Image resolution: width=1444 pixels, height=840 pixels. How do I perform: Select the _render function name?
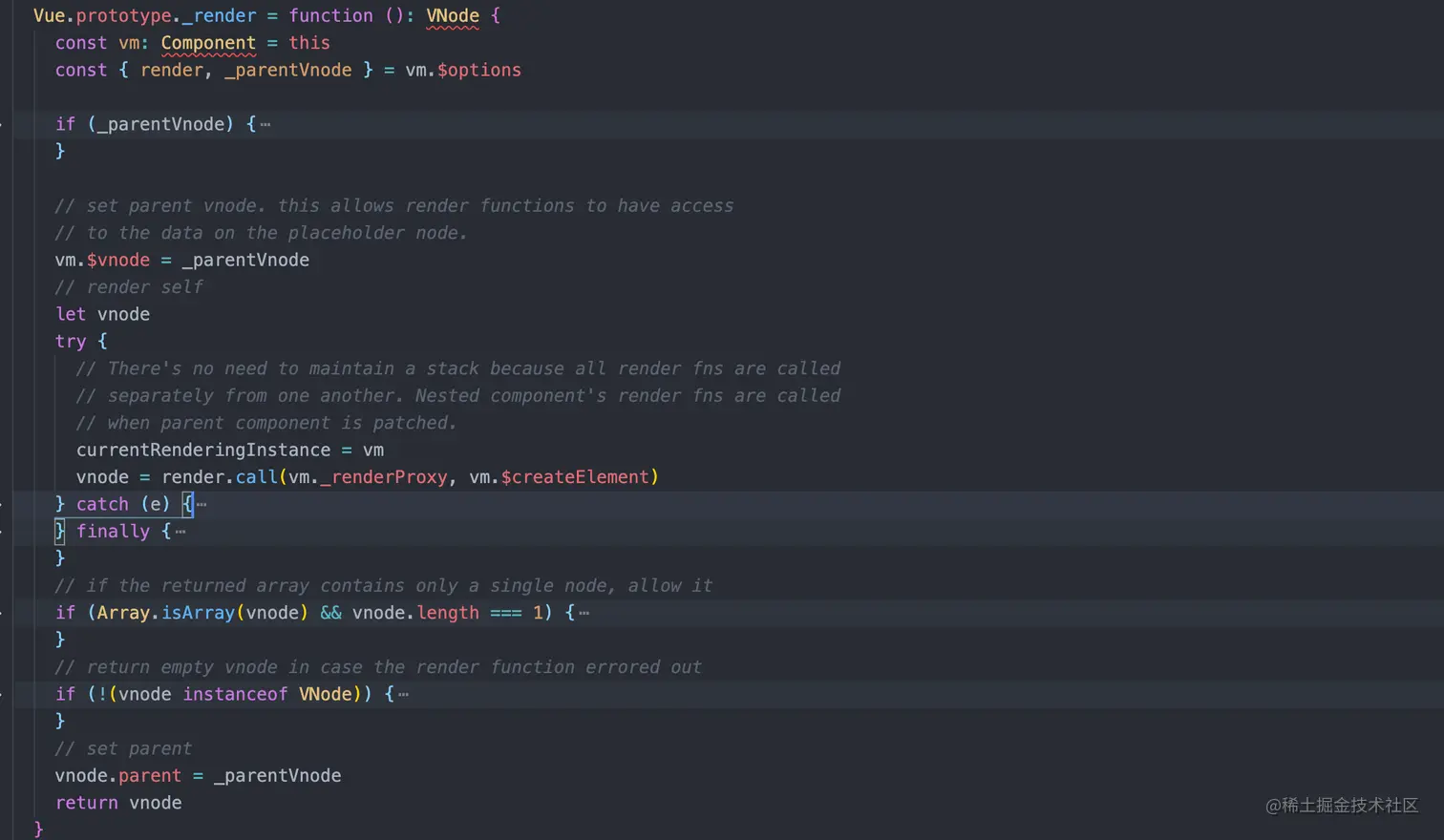pyautogui.click(x=218, y=15)
